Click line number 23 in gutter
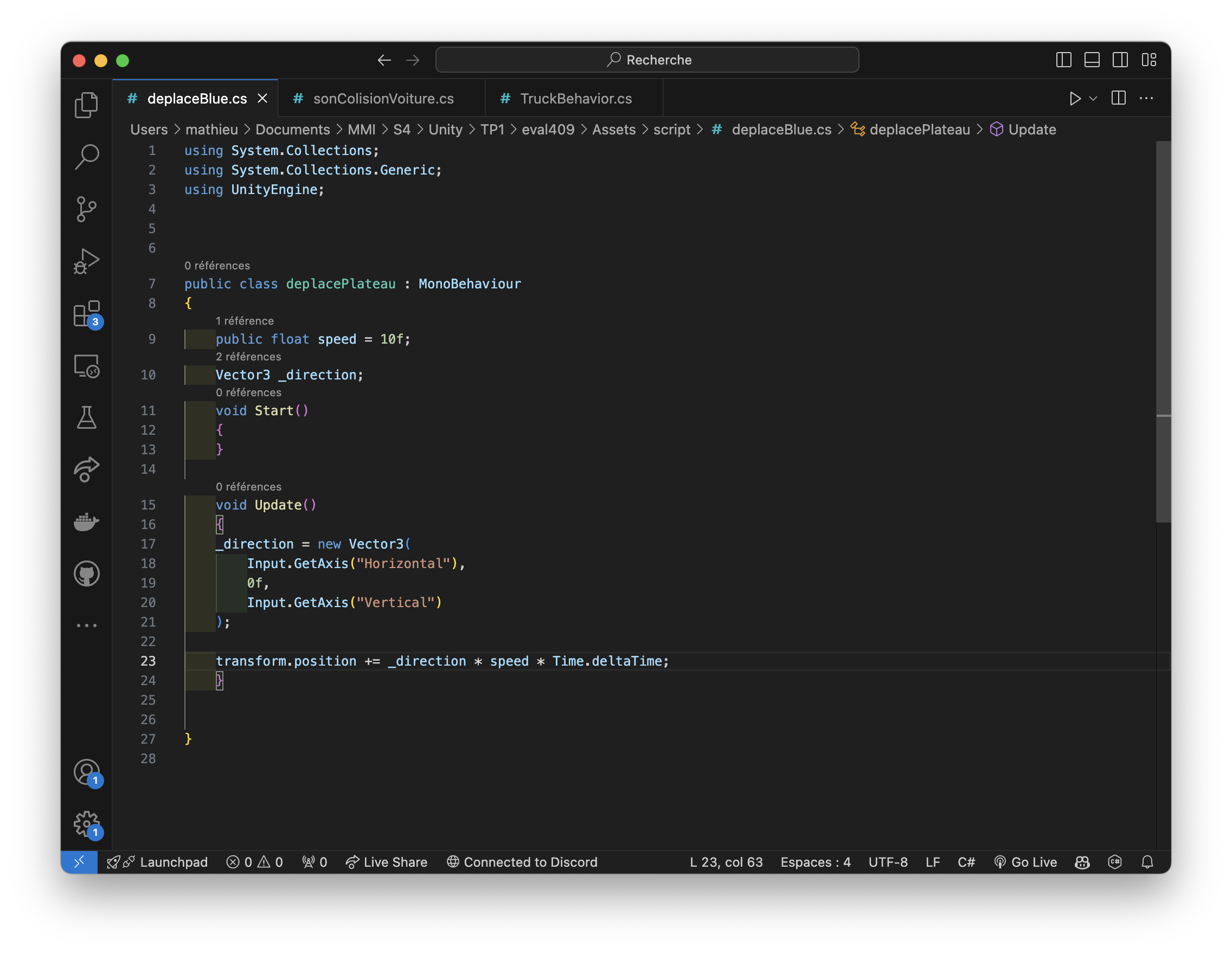Screen dimensions: 1232x954 148,661
